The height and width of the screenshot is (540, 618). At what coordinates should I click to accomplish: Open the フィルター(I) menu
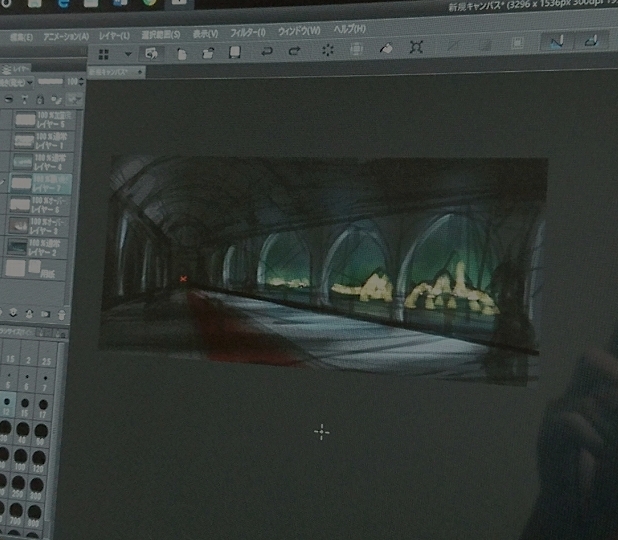click(x=246, y=33)
